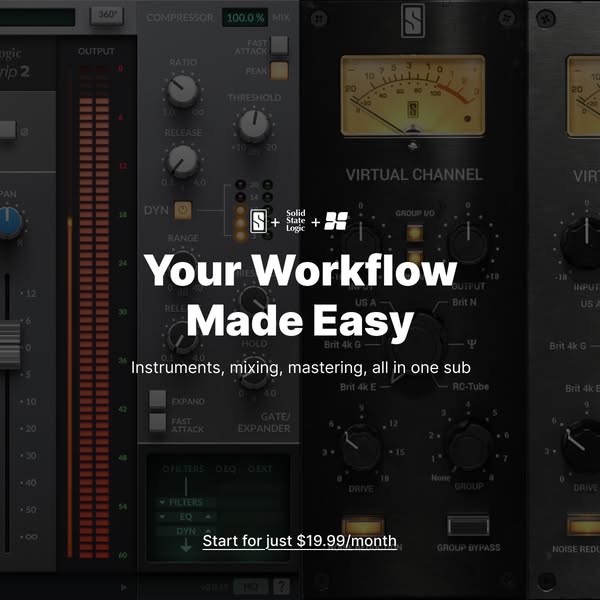600x600 pixels.
Task: Click the HQ button at bottom
Action: [x=251, y=587]
